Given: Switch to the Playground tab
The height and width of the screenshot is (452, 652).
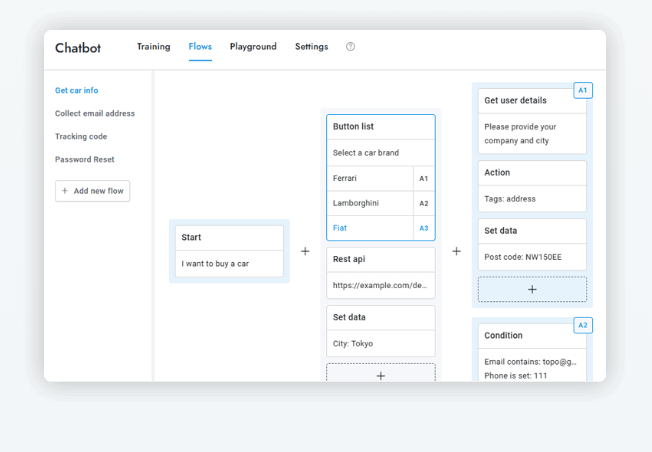Looking at the screenshot, I should pyautogui.click(x=253, y=47).
